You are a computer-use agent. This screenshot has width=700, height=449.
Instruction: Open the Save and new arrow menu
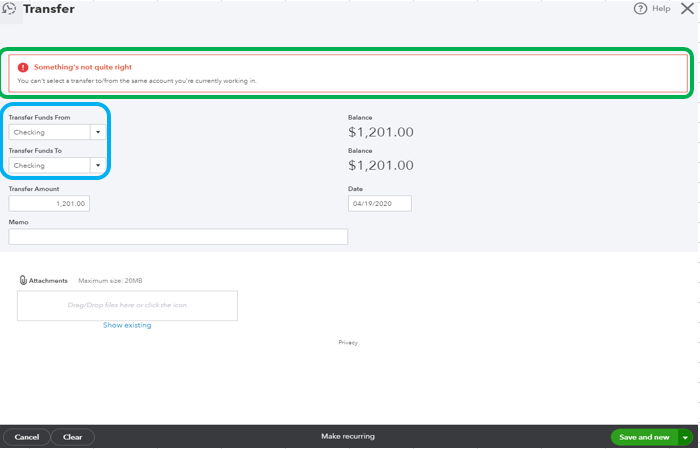(685, 437)
